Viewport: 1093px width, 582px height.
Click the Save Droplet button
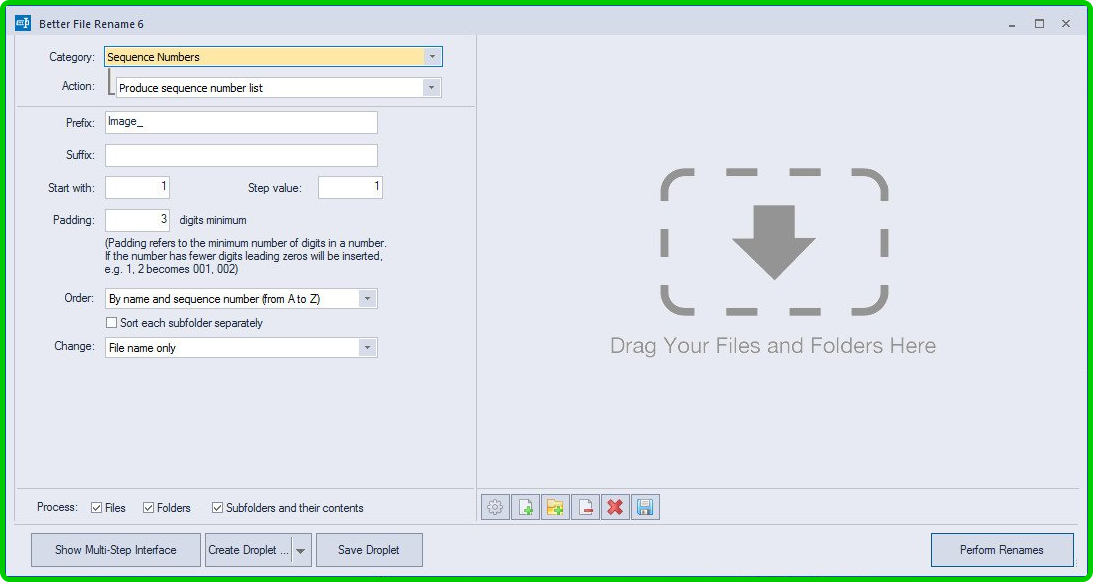click(369, 550)
